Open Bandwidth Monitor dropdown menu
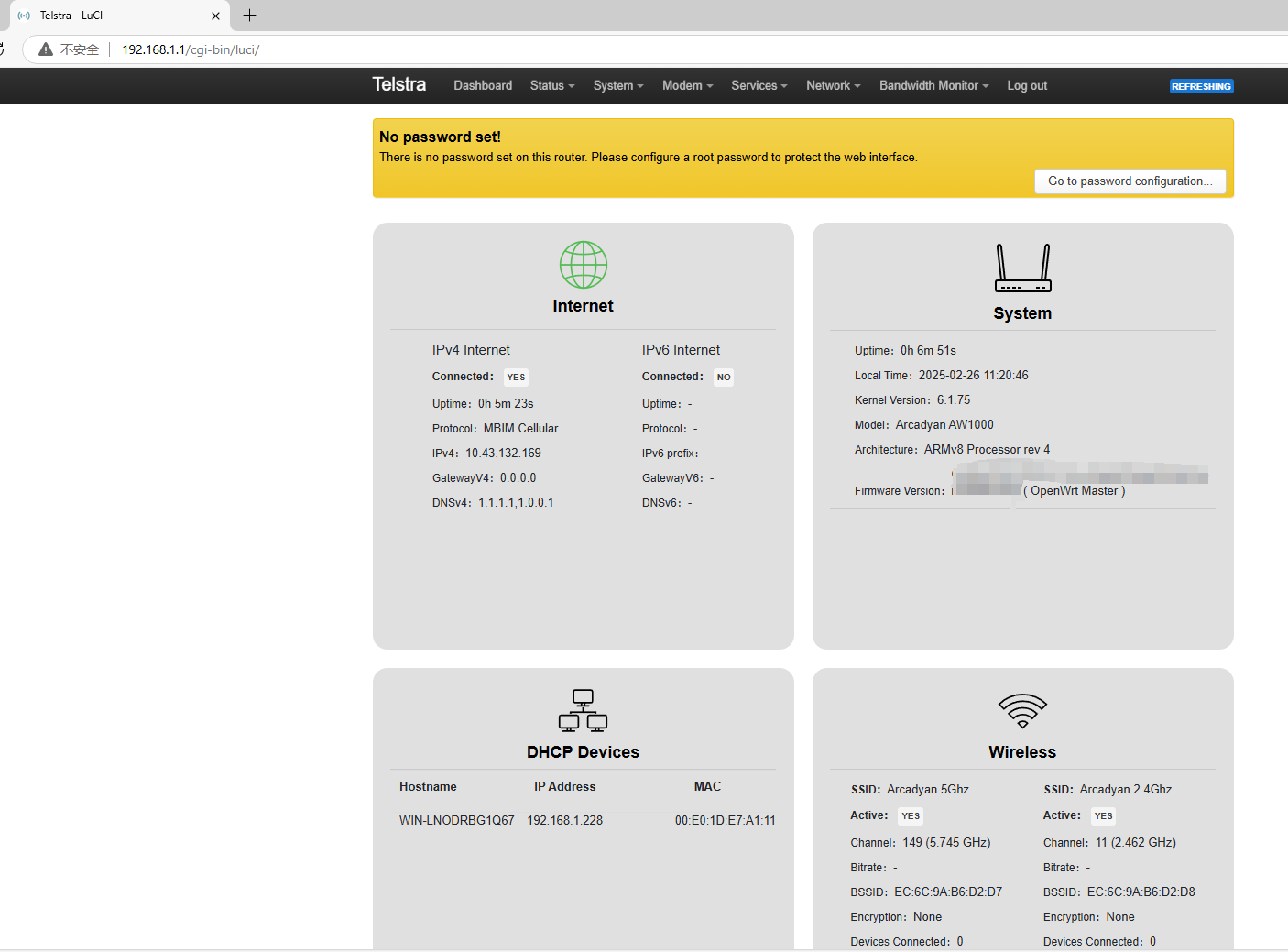The width and height of the screenshot is (1288, 952). pyautogui.click(x=933, y=86)
